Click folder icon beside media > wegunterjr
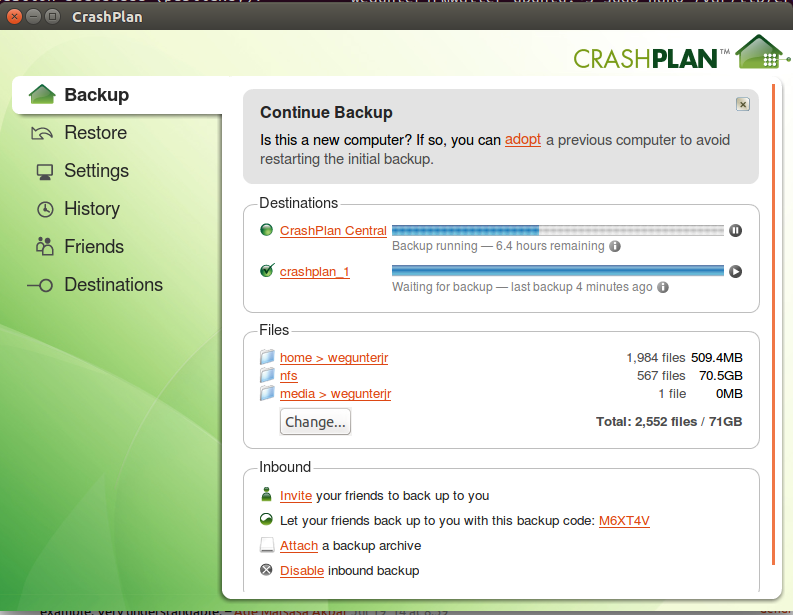The width and height of the screenshot is (793, 615). click(267, 393)
